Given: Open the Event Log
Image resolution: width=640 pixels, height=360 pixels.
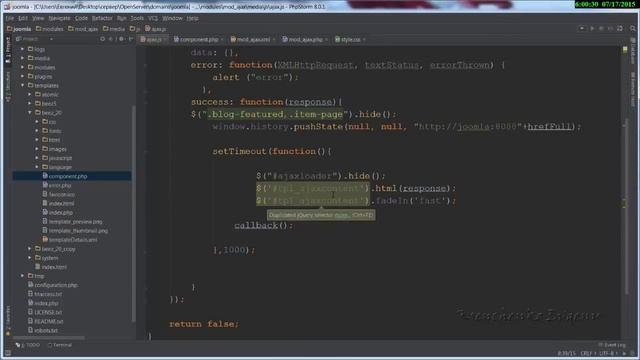Looking at the screenshot, I should click(x=612, y=345).
